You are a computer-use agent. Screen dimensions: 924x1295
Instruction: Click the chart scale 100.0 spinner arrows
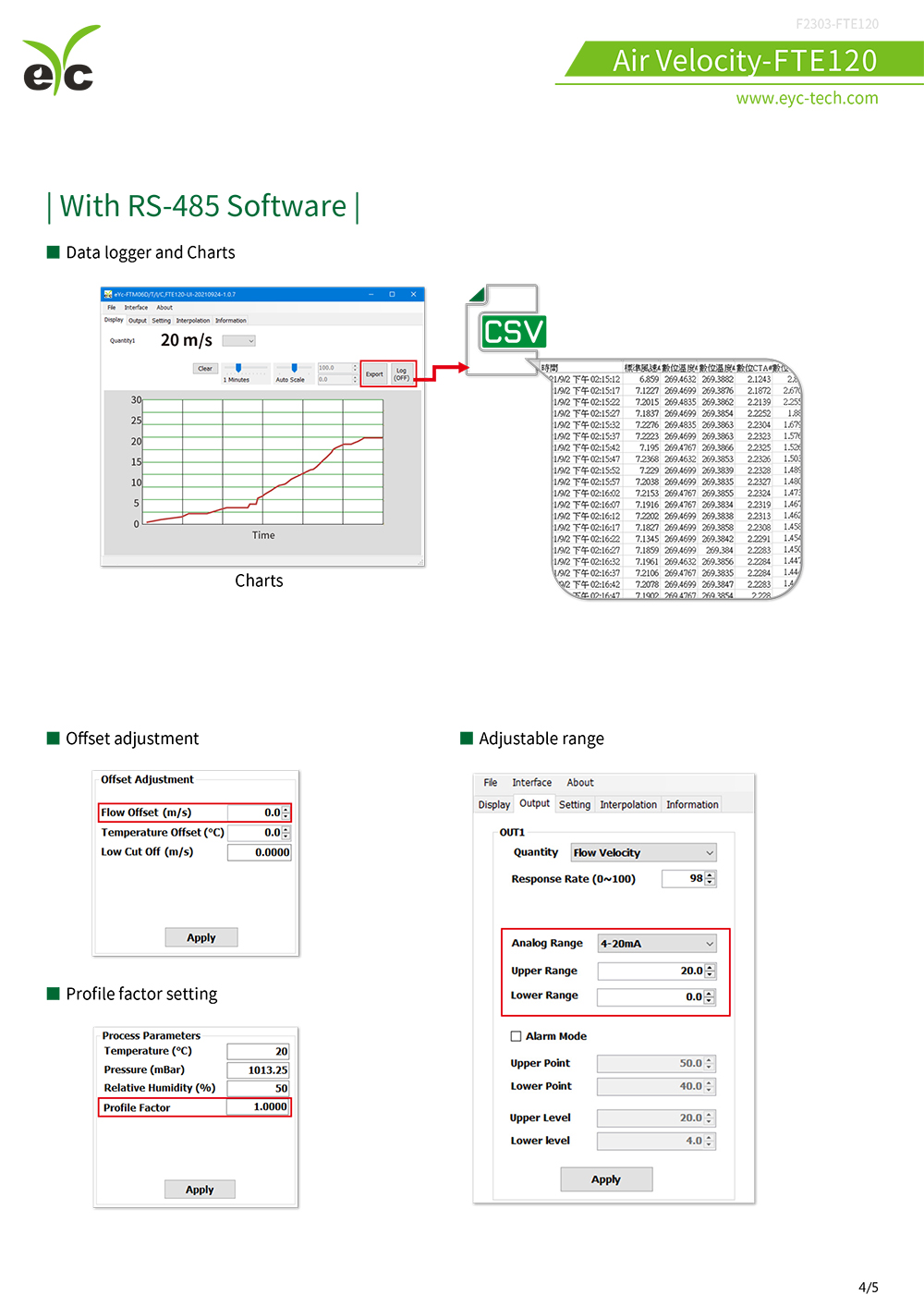pyautogui.click(x=355, y=368)
